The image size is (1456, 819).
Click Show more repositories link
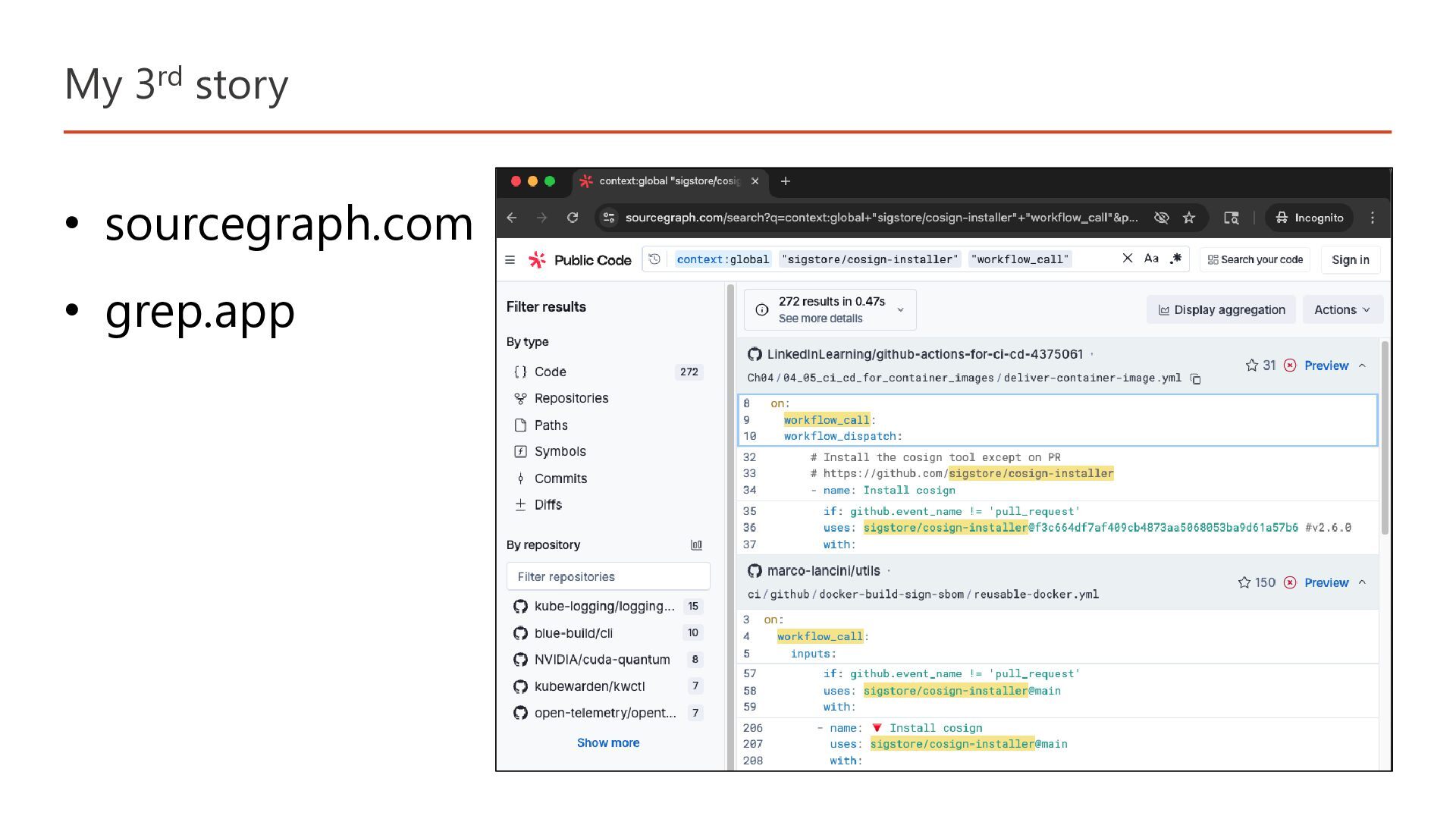[607, 743]
